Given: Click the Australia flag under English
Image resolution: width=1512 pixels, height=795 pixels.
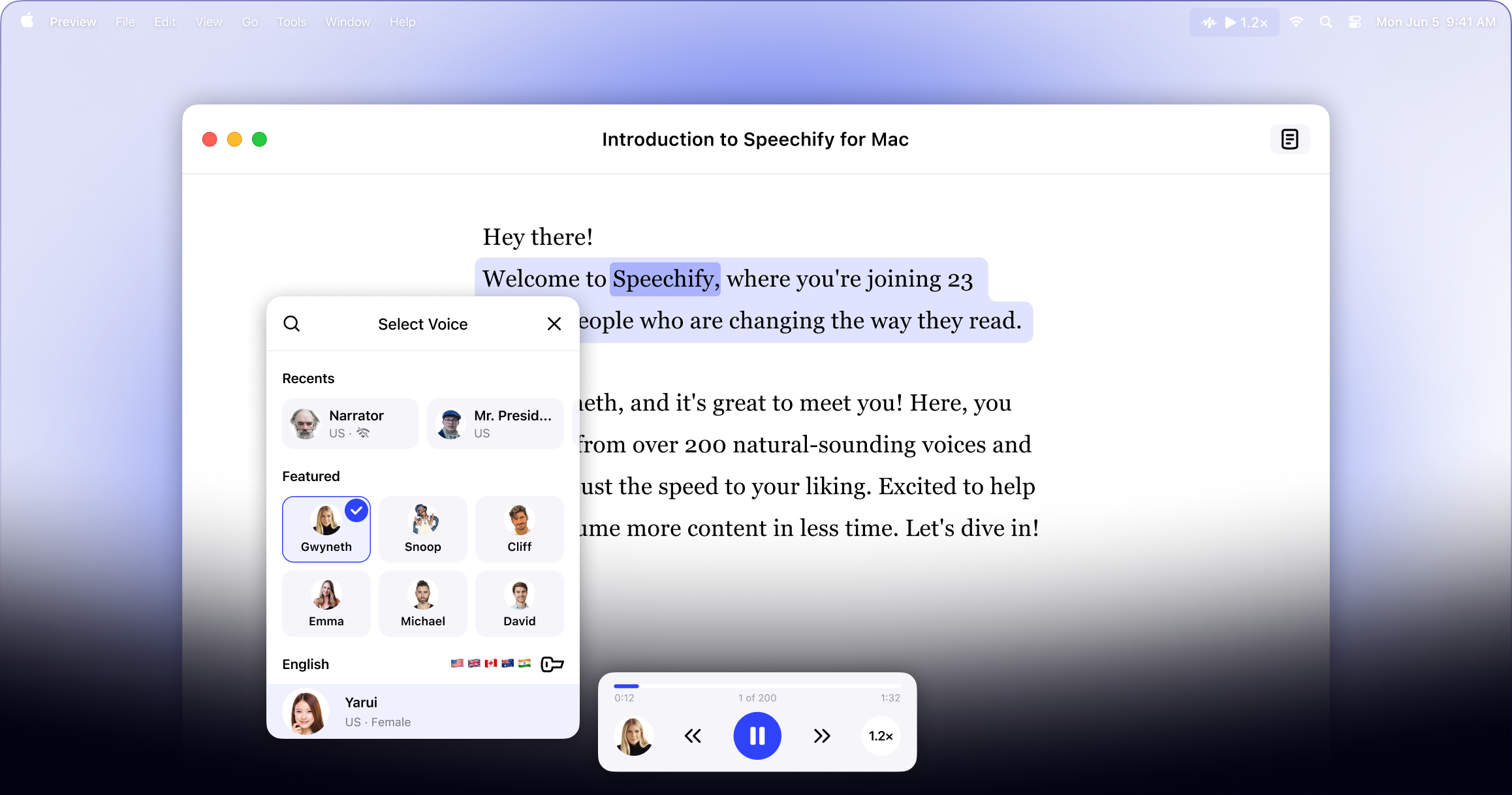Looking at the screenshot, I should [508, 663].
